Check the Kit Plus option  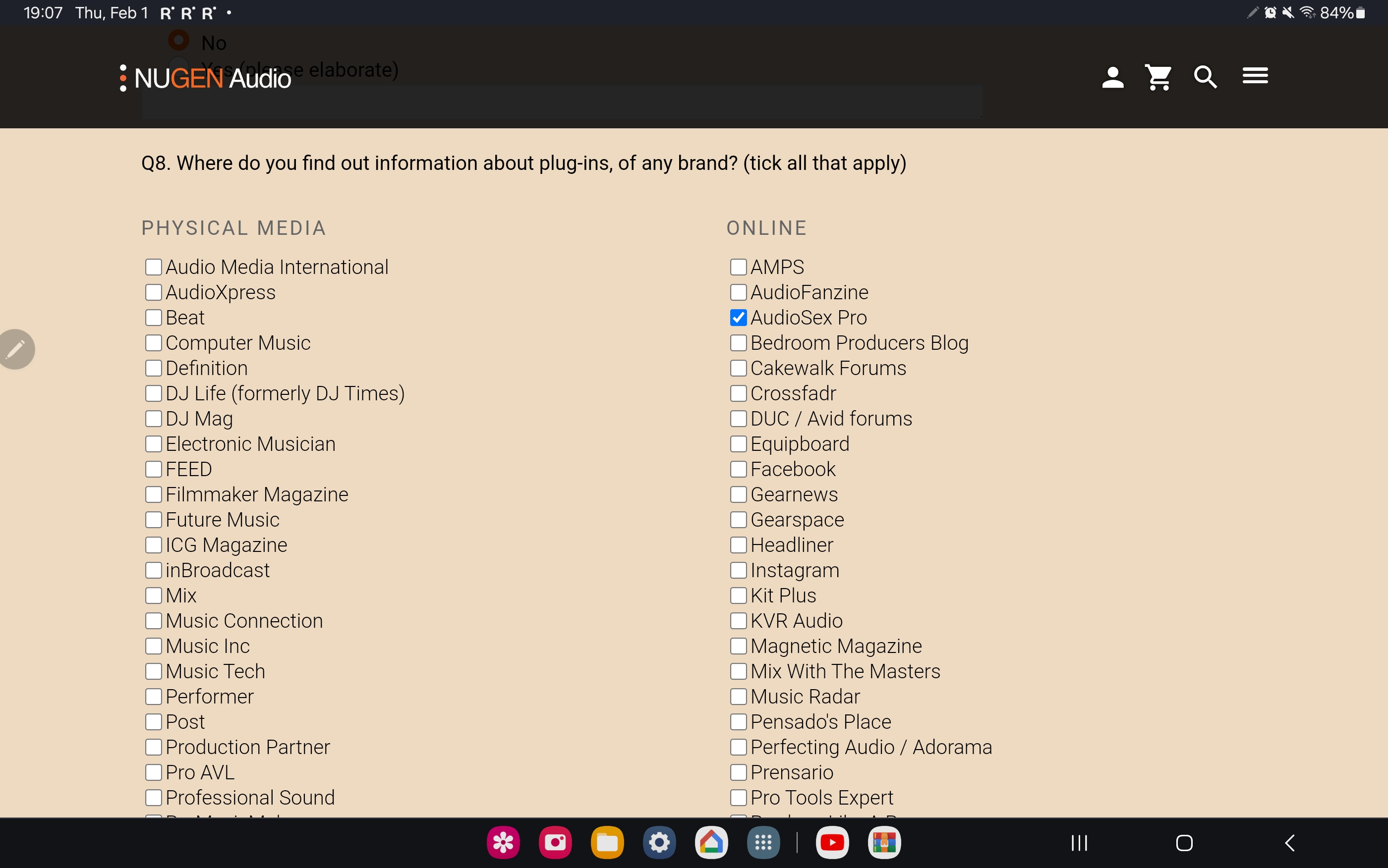pyautogui.click(x=739, y=596)
